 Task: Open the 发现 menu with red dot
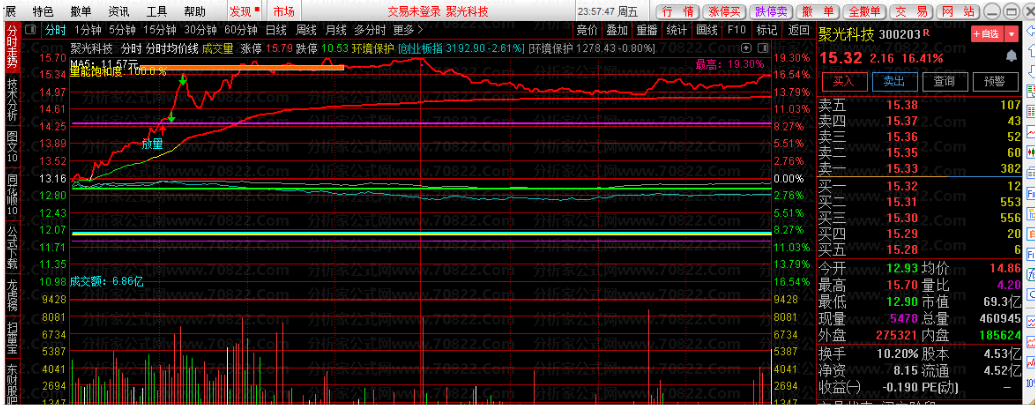click(x=242, y=11)
